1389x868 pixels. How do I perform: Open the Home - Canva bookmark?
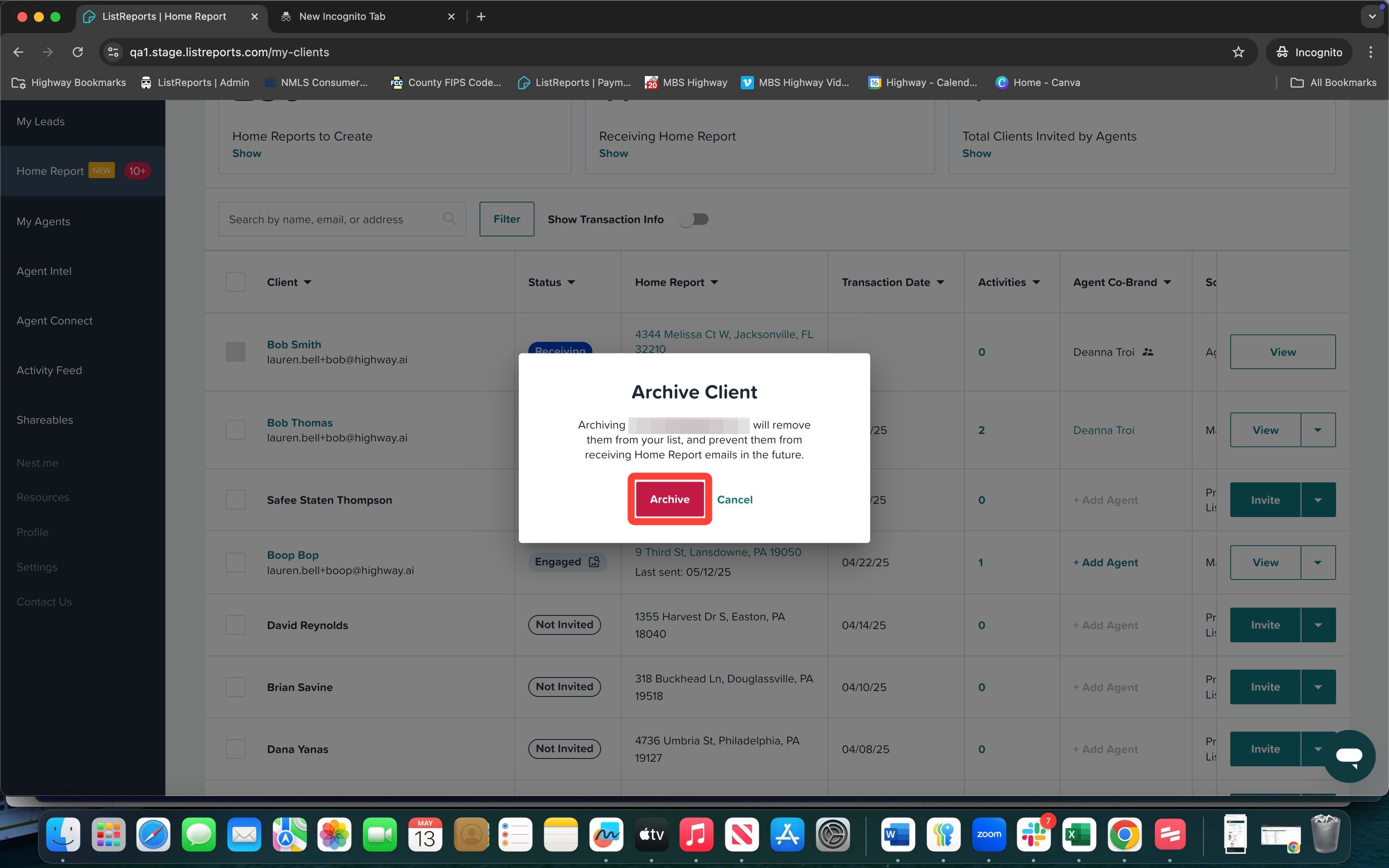pyautogui.click(x=1038, y=82)
